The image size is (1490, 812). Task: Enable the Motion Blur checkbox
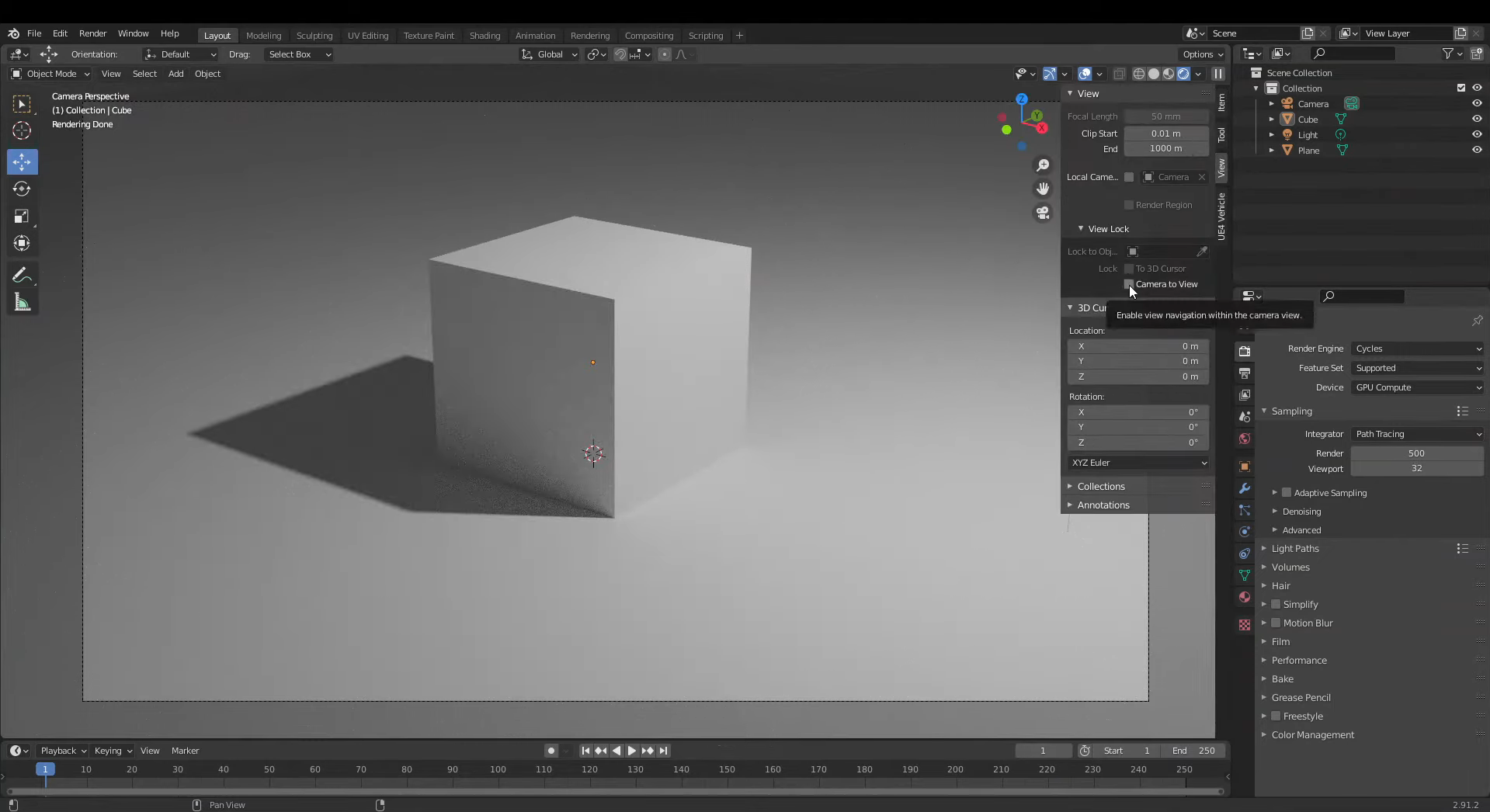[1276, 623]
